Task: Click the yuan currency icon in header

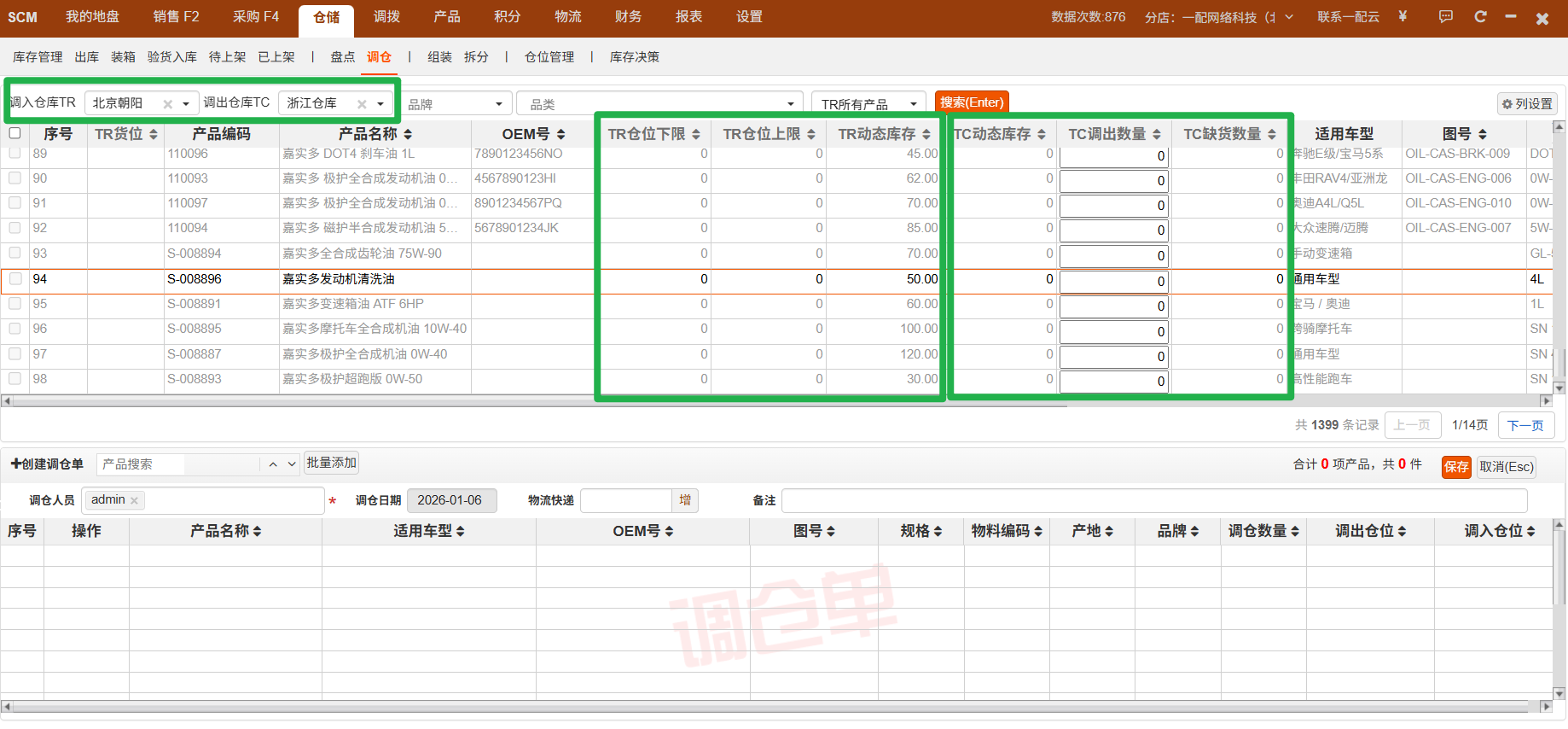Action: pos(1402,16)
